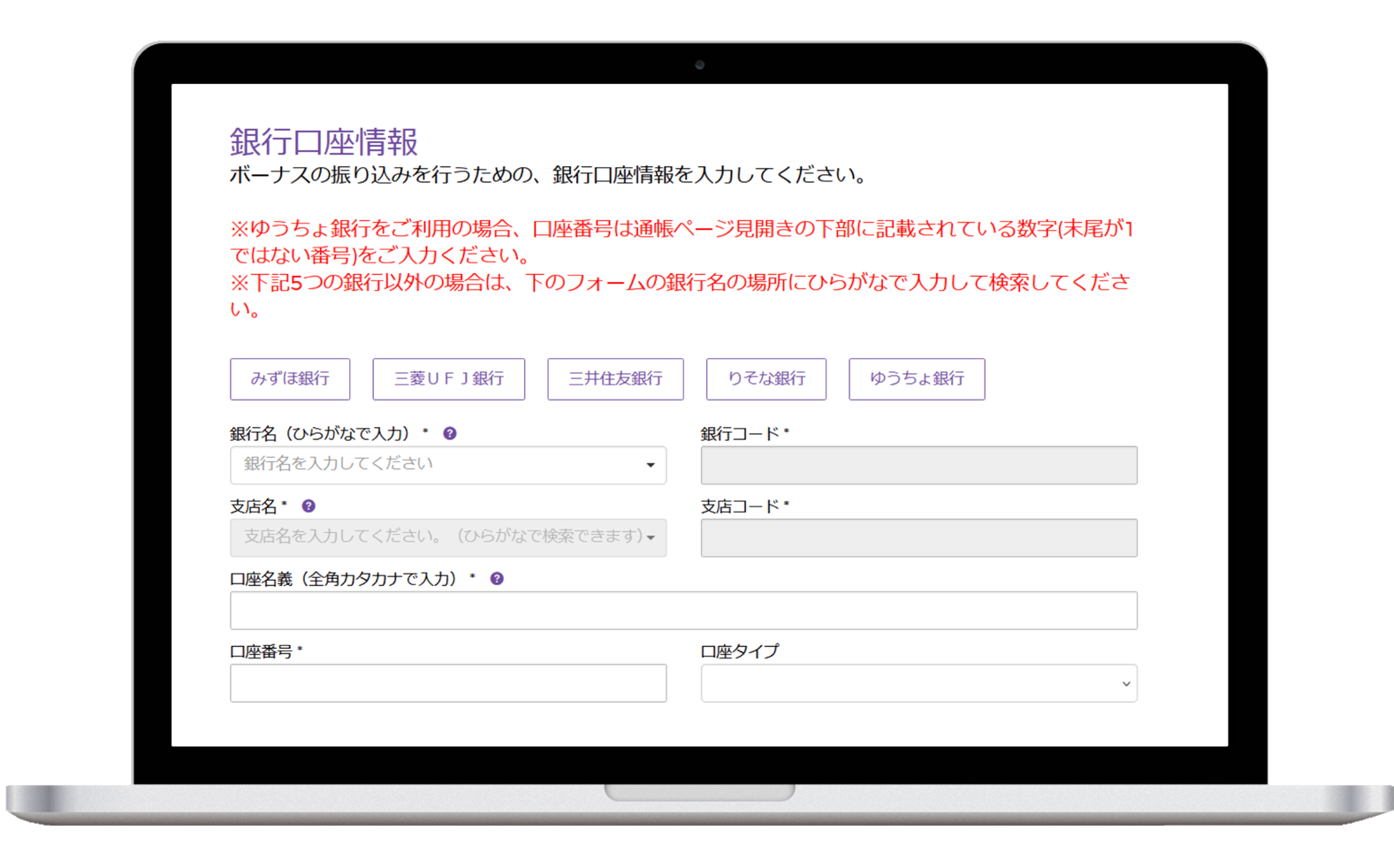The image size is (1394, 868).
Task: Choose the 三菱UFJ銀行 button
Action: coord(448,379)
